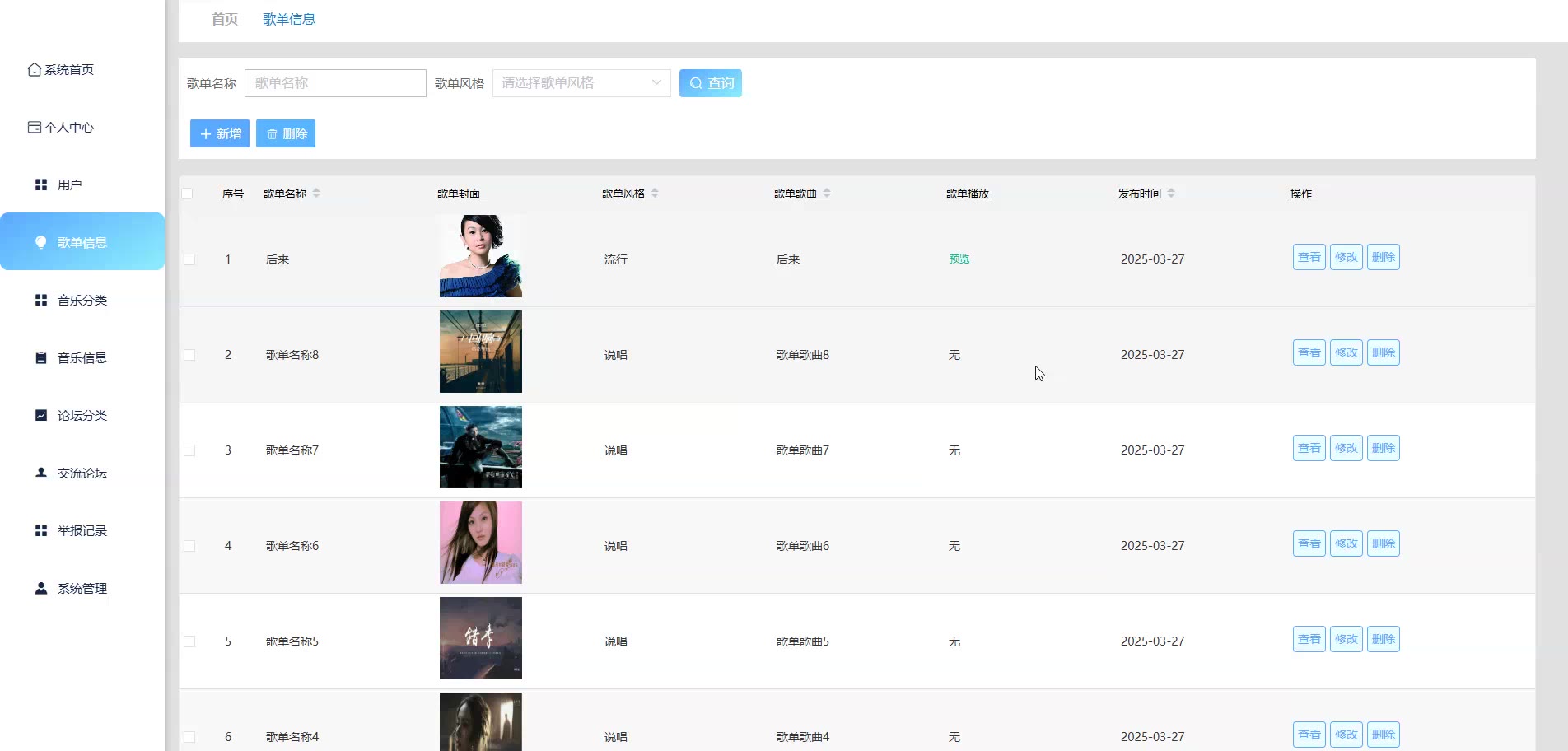Open cover thumbnail of the 歌单名称8 row
This screenshot has height=751, width=1568.
coord(481,352)
